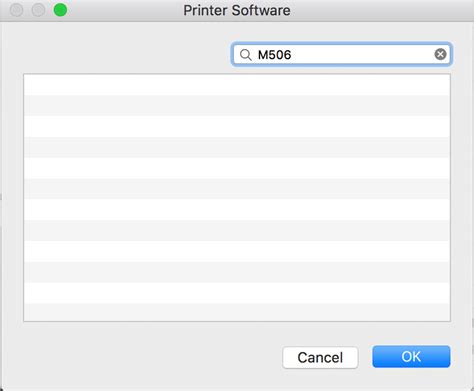This screenshot has height=391, width=474.
Task: Select the eighth row of the results list
Action: [x=237, y=230]
